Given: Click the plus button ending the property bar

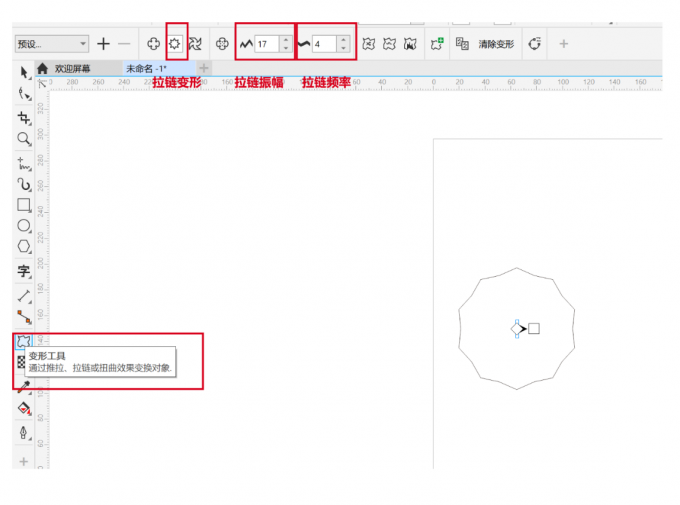Looking at the screenshot, I should 563,44.
